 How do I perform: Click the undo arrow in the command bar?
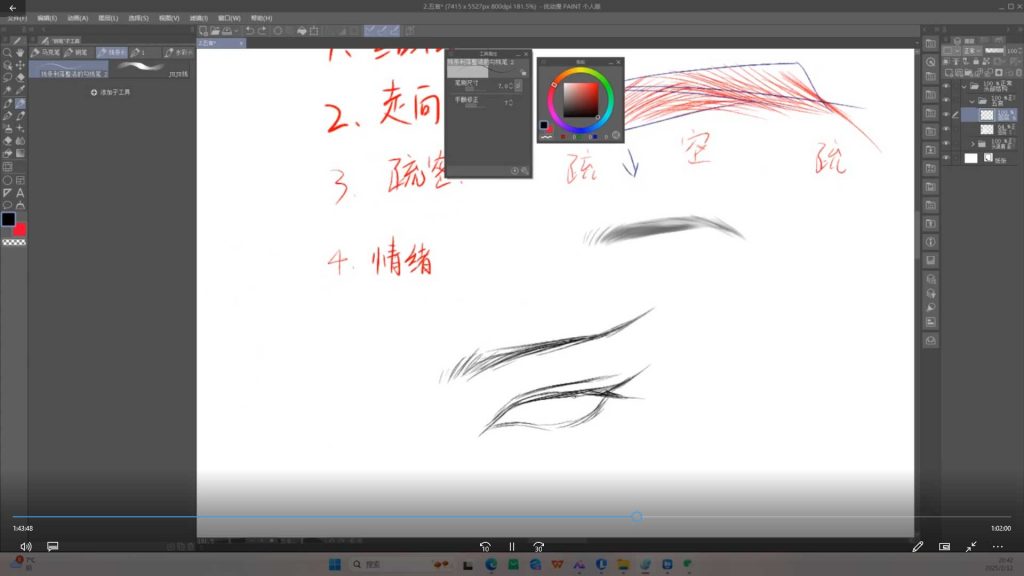pyautogui.click(x=249, y=31)
